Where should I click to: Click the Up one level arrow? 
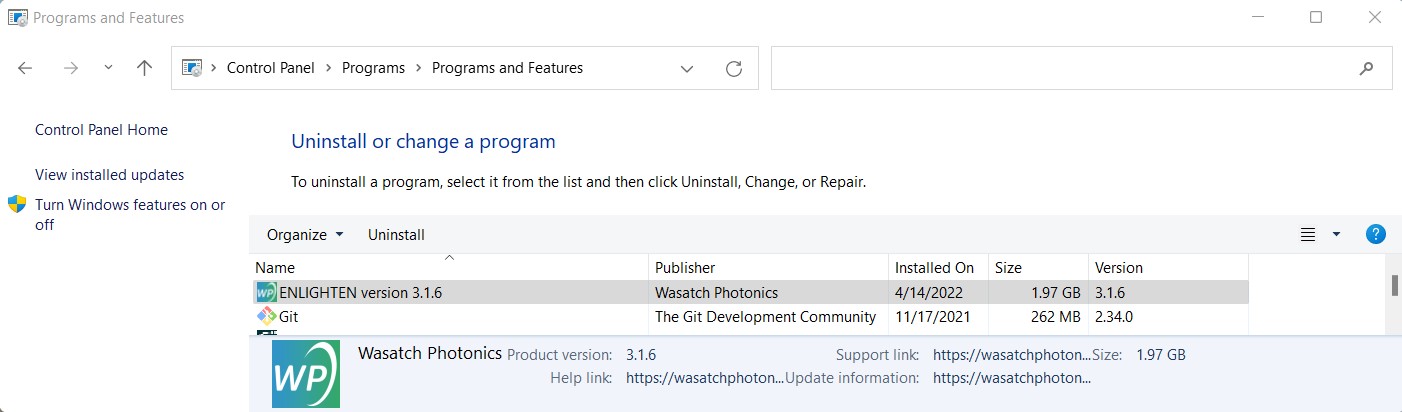(x=144, y=68)
